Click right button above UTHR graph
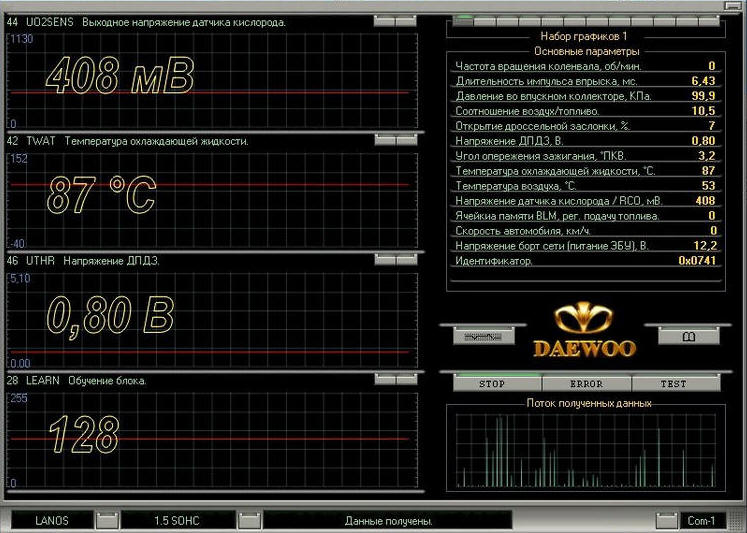 (406, 260)
